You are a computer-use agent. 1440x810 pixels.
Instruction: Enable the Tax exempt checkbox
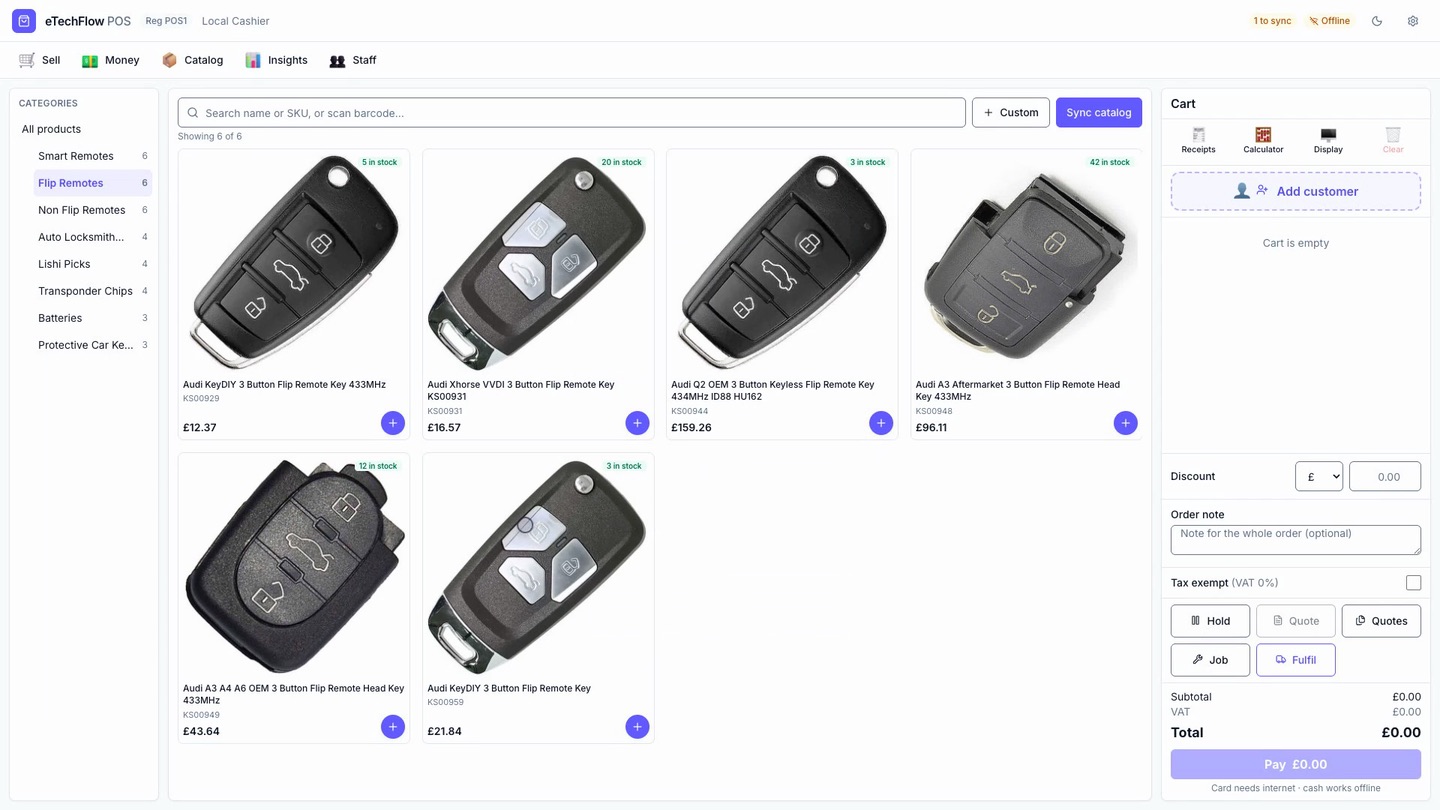coord(1413,583)
